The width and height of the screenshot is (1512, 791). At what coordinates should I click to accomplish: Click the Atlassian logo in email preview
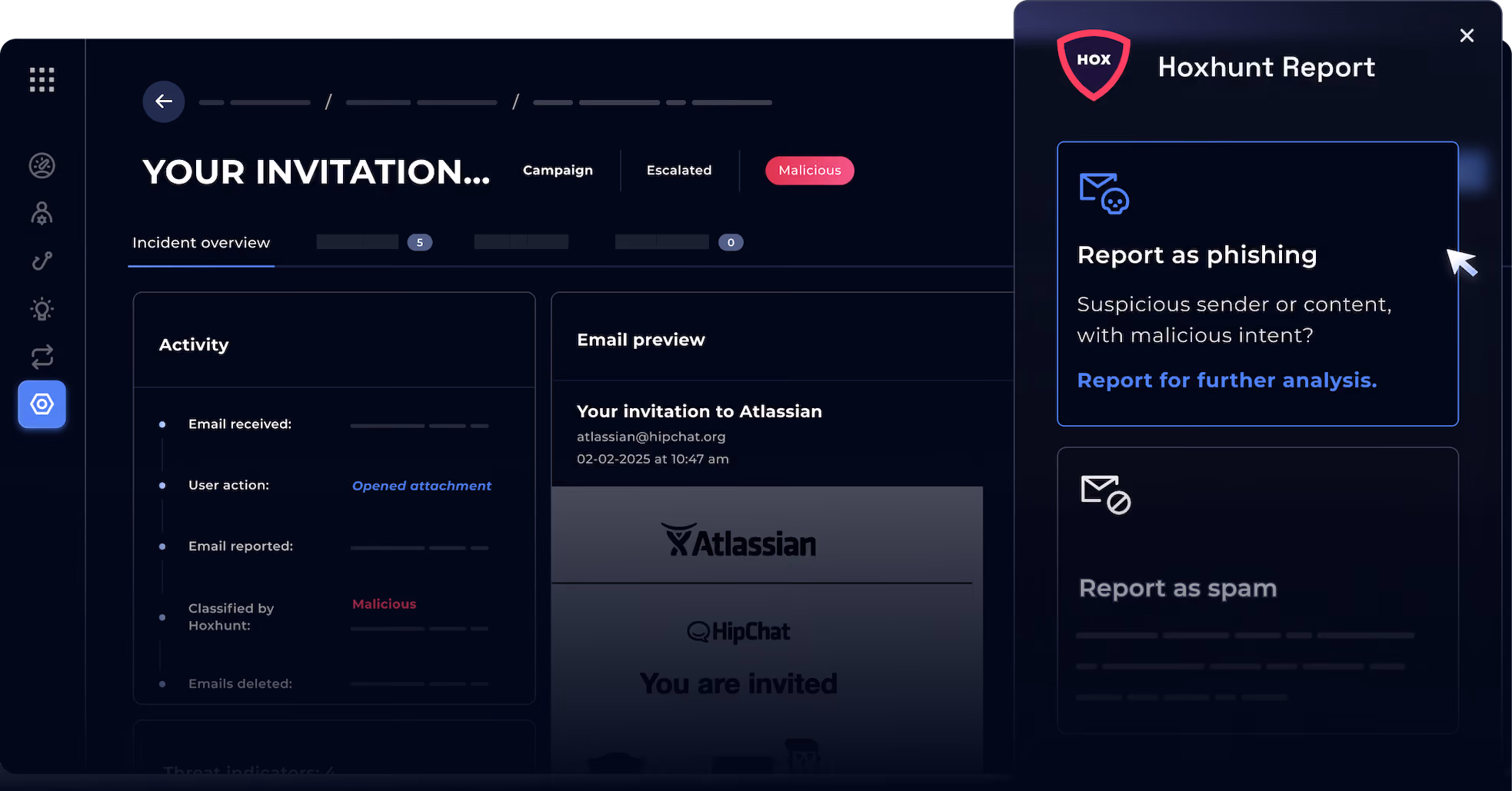[x=739, y=540]
